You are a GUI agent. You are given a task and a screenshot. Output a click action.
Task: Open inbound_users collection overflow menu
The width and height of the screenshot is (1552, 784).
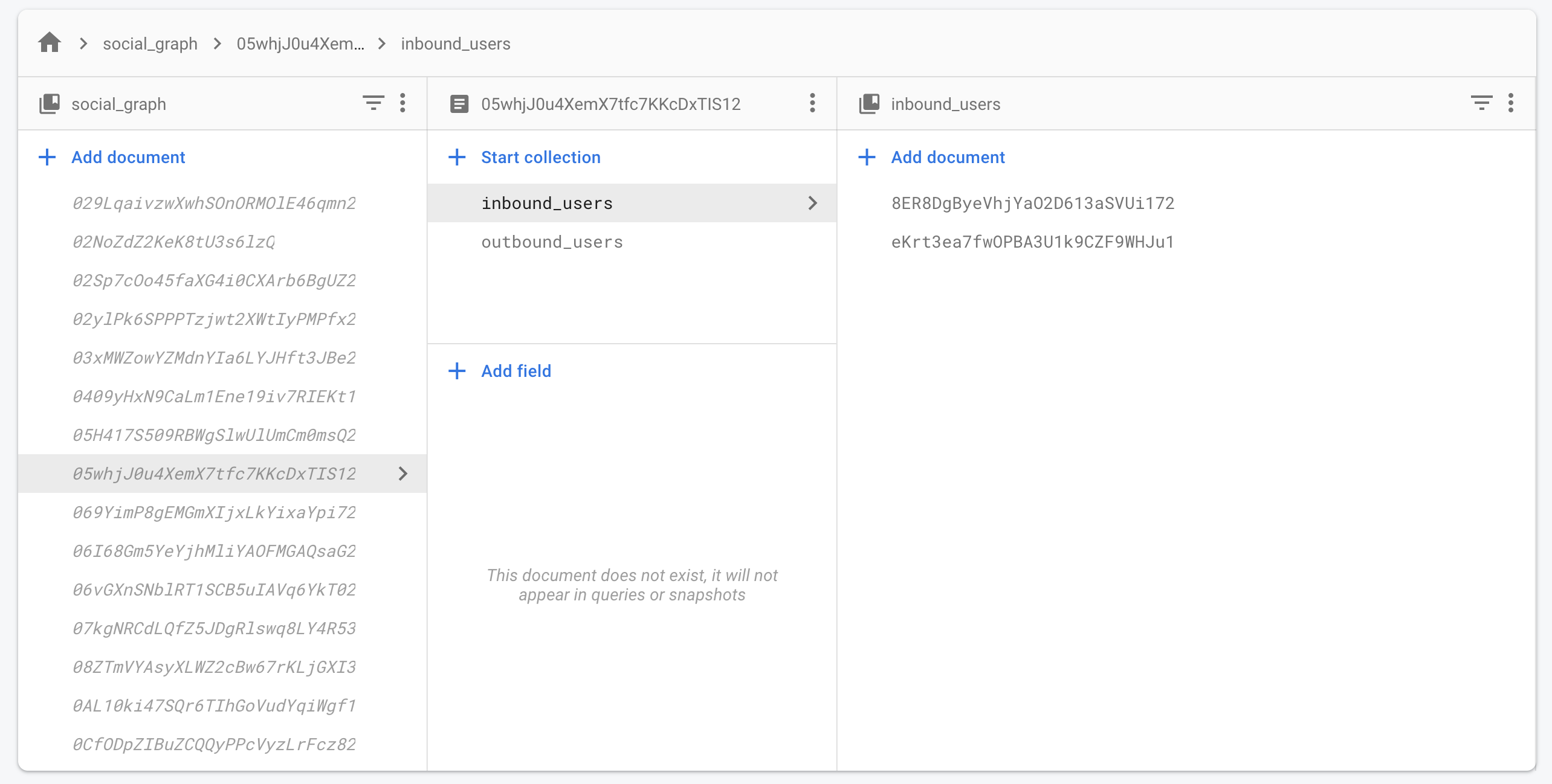1510,103
